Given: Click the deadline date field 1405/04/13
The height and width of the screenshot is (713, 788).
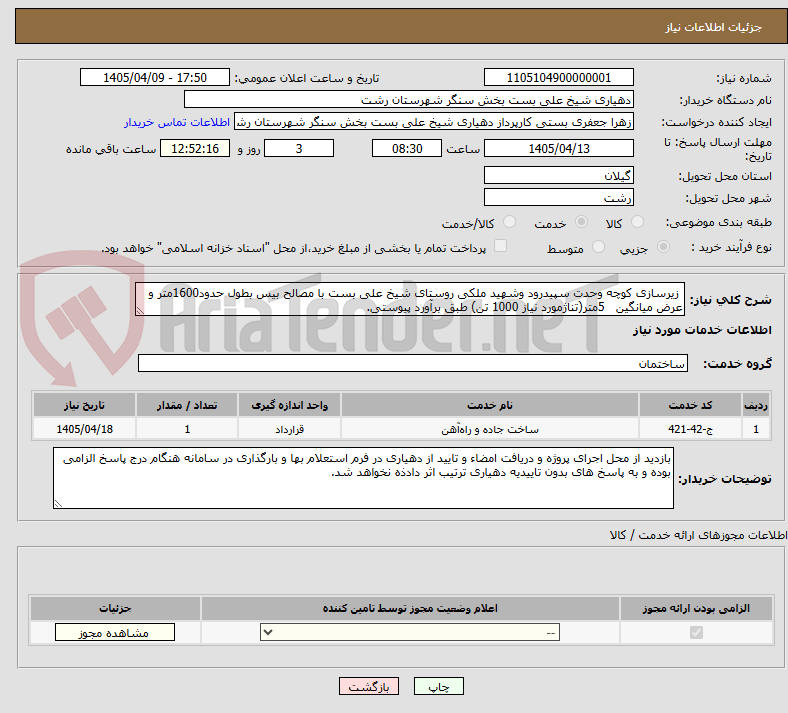Looking at the screenshot, I should [558, 148].
